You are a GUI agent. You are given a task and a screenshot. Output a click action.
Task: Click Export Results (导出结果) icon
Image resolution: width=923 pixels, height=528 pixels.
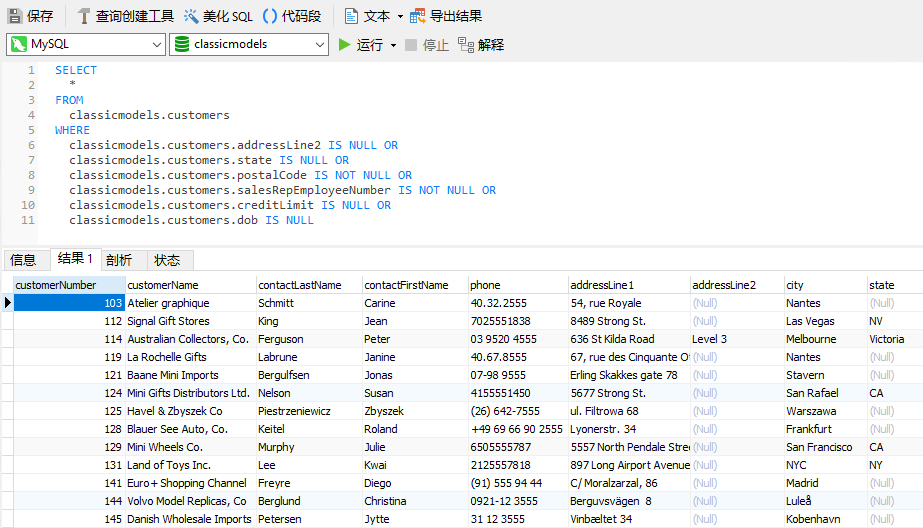pos(417,16)
